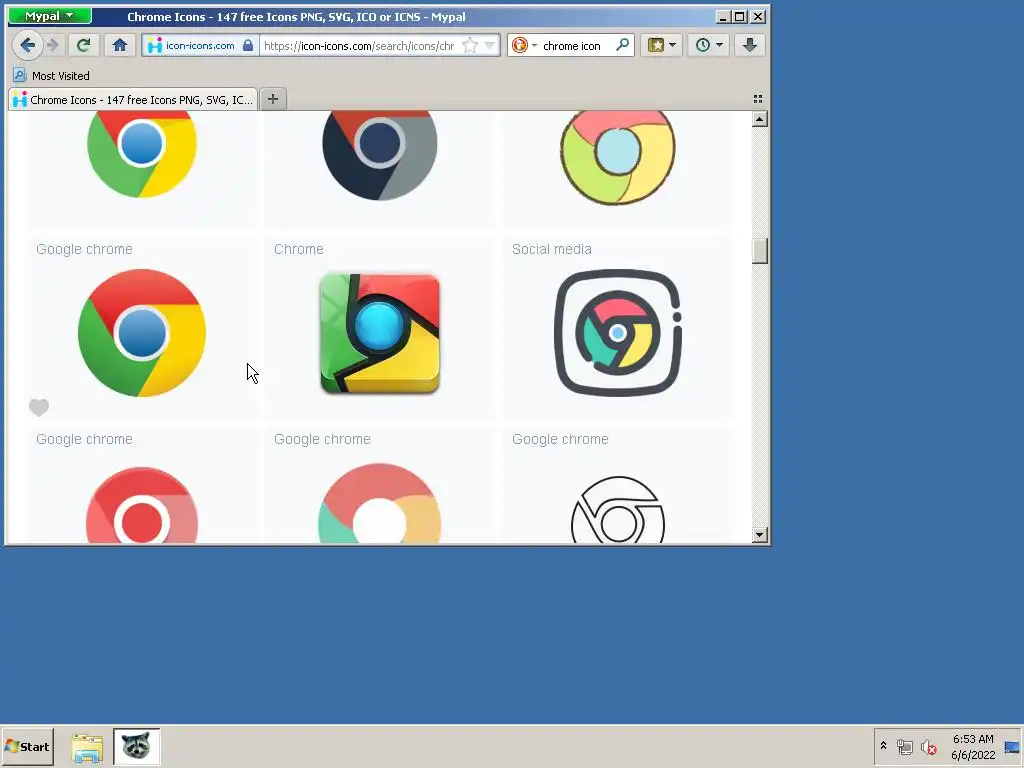Open the bookmarks menu toolbar button
The height and width of the screenshot is (768, 1024).
[x=656, y=45]
